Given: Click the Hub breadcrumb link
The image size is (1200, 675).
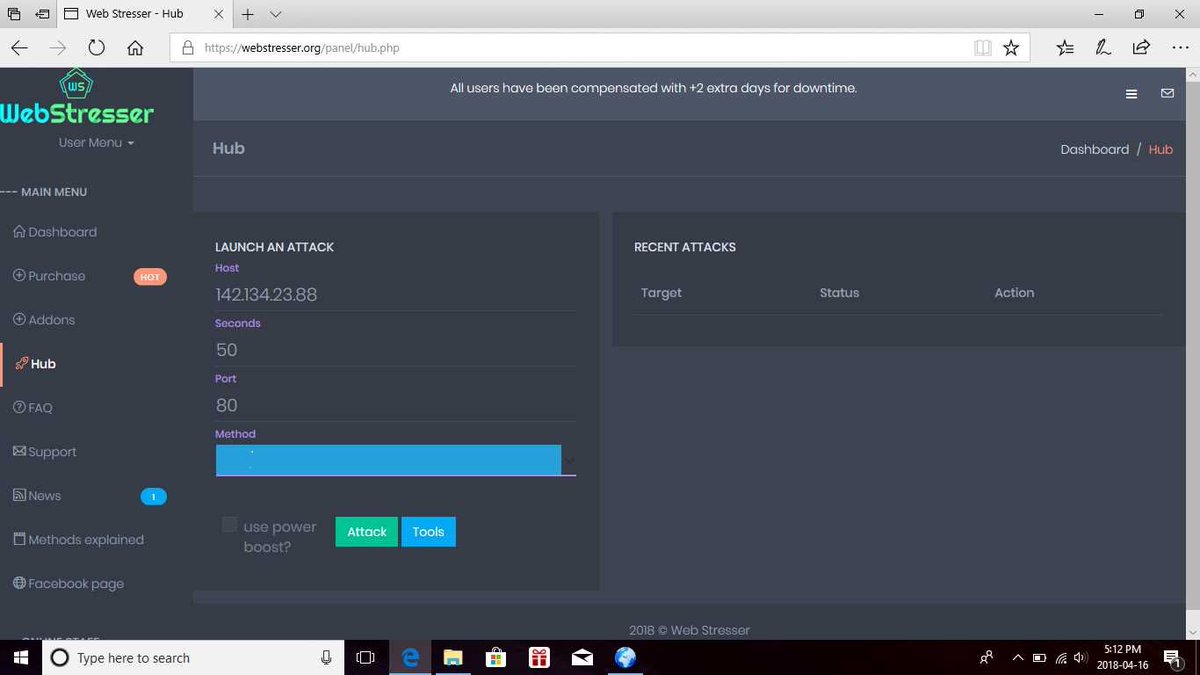Looking at the screenshot, I should (x=1160, y=149).
